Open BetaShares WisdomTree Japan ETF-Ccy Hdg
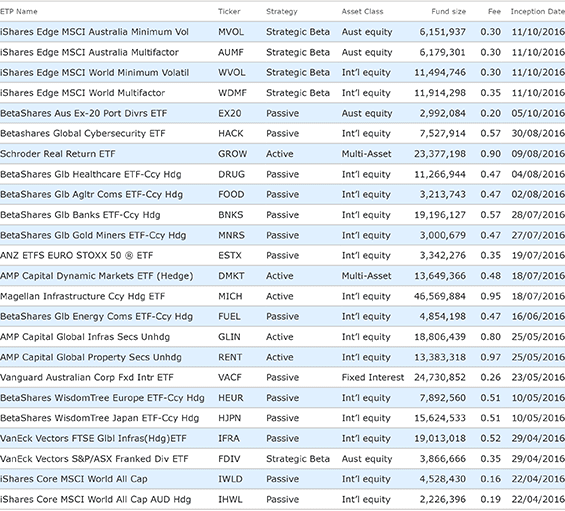This screenshot has height=511, width=565. click(x=99, y=418)
